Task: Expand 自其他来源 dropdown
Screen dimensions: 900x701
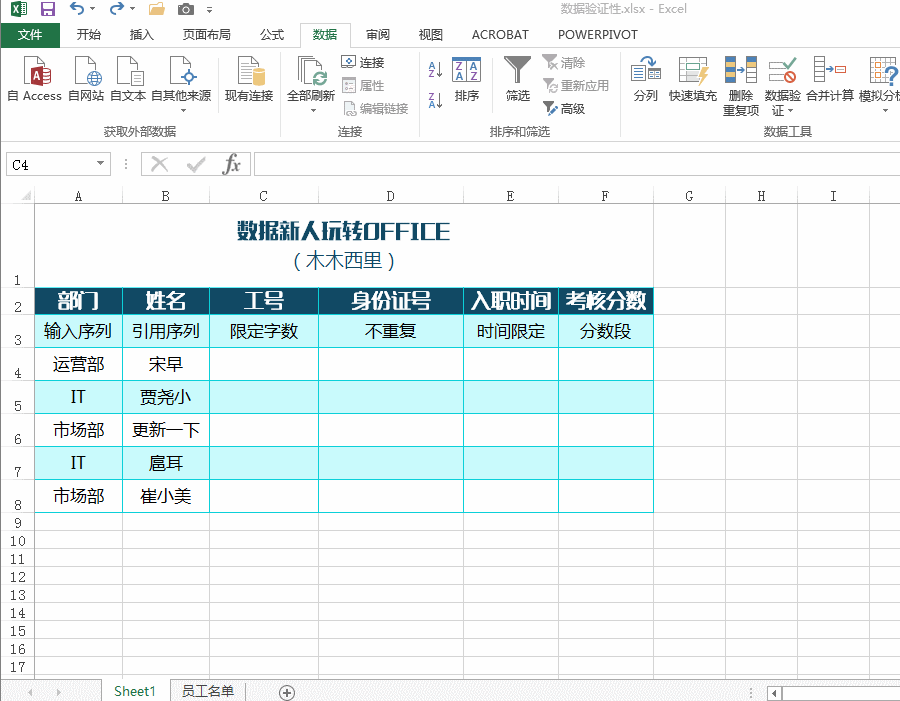Action: 183,110
